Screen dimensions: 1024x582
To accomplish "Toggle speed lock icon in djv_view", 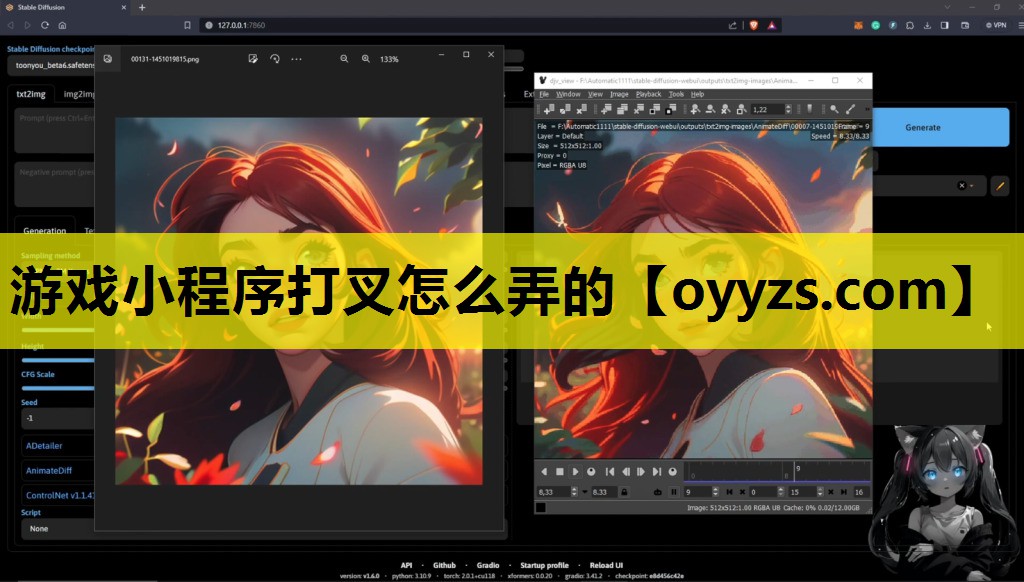I will (624, 492).
